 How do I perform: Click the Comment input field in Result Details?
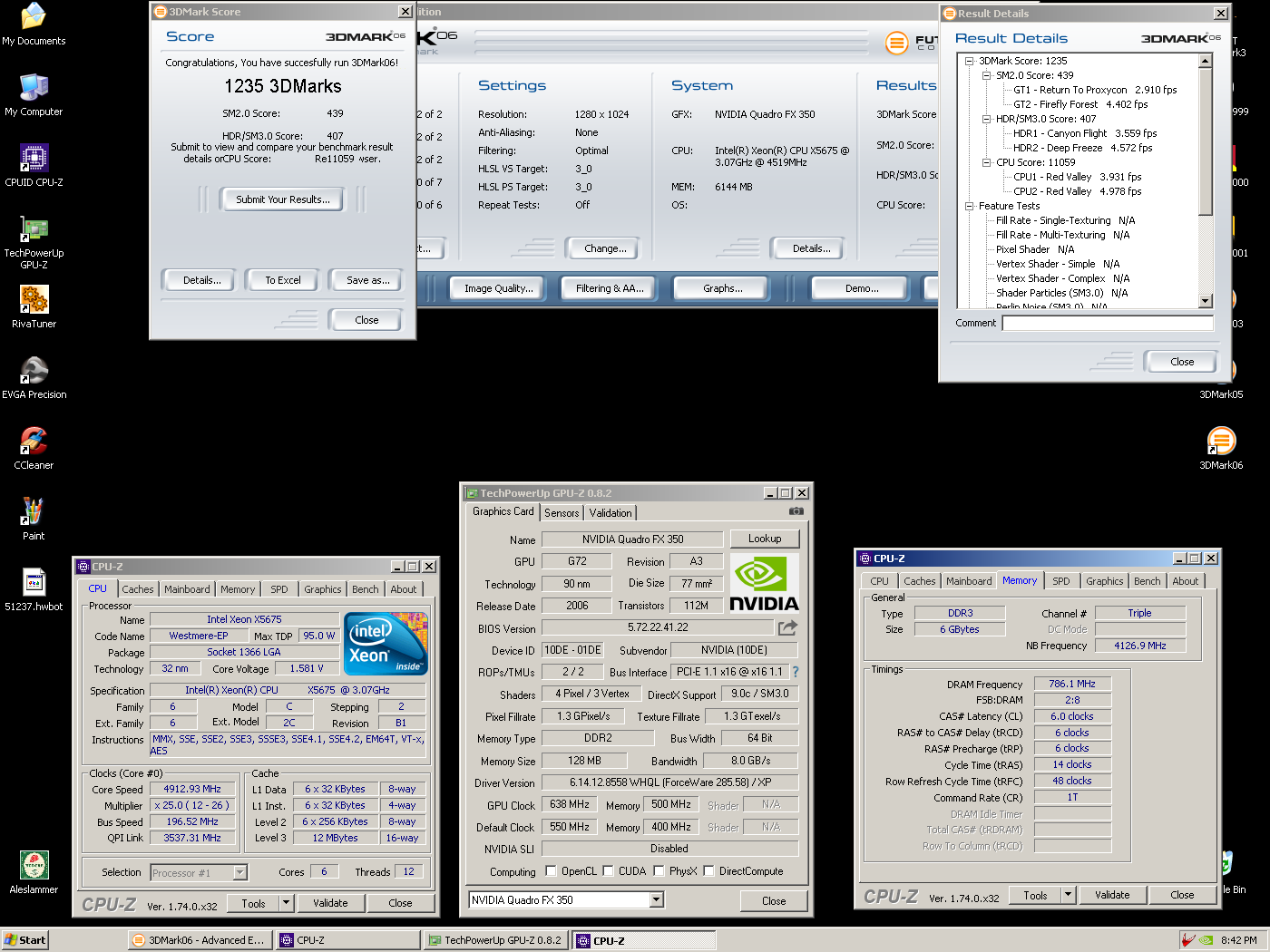click(1108, 323)
